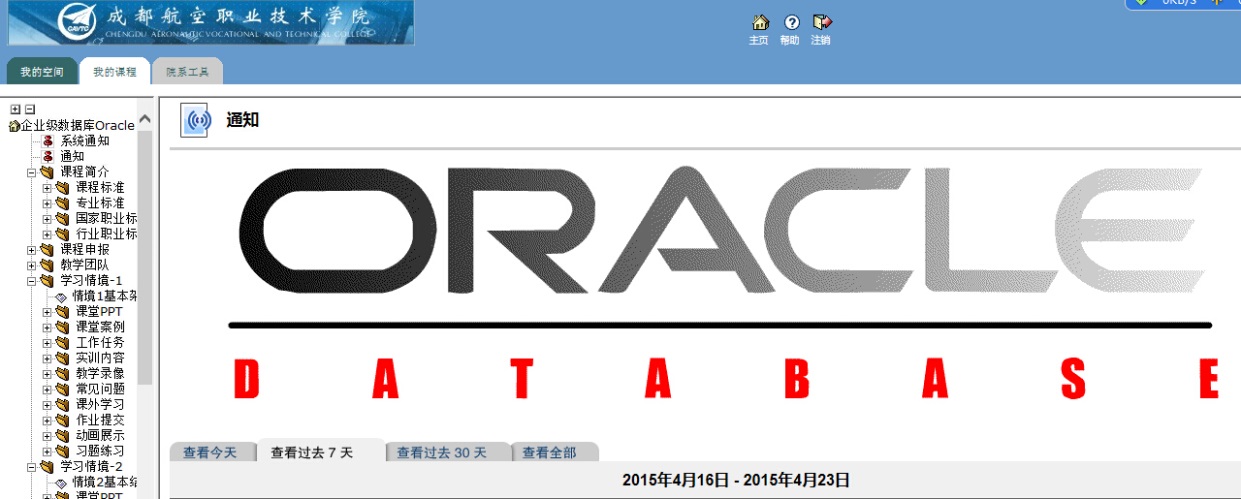This screenshot has height=499, width=1241.
Task: Click the 系统通知 pin icon
Action: [x=47, y=141]
